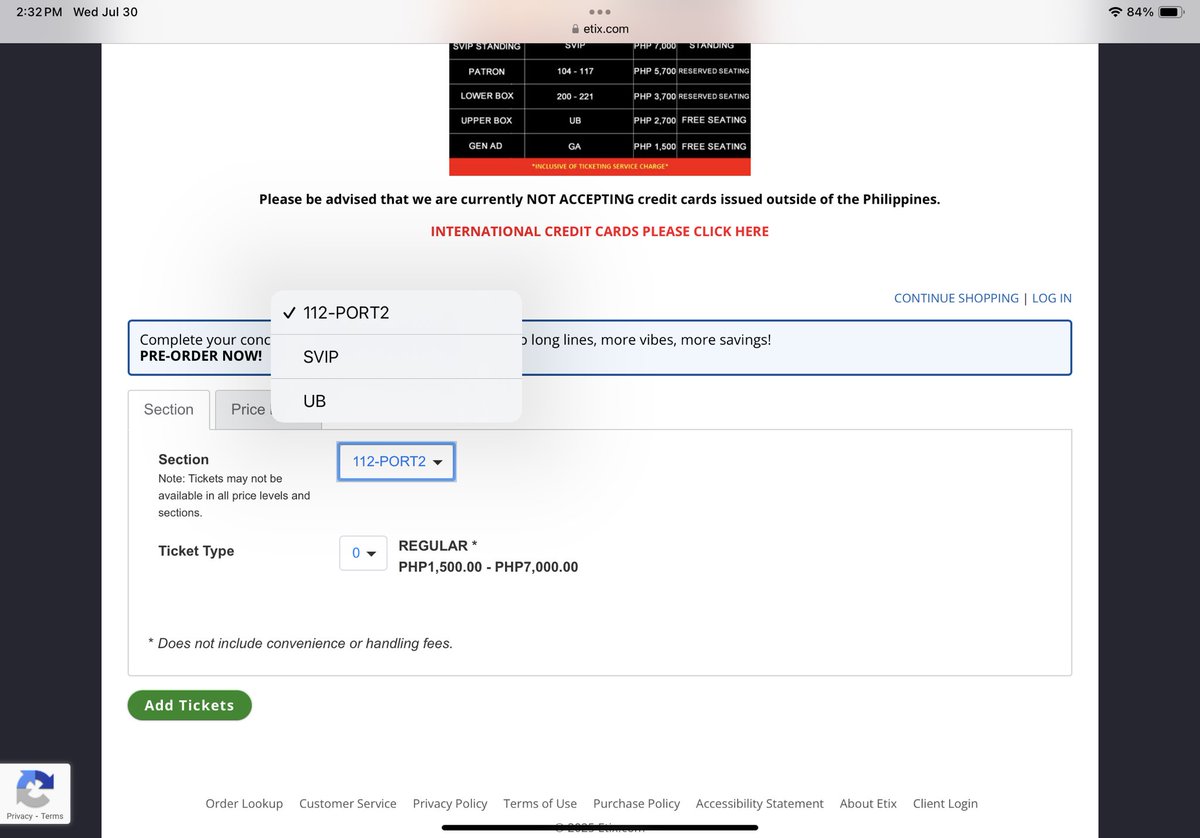Click the reCAPTCHA Terms link

tap(52, 816)
